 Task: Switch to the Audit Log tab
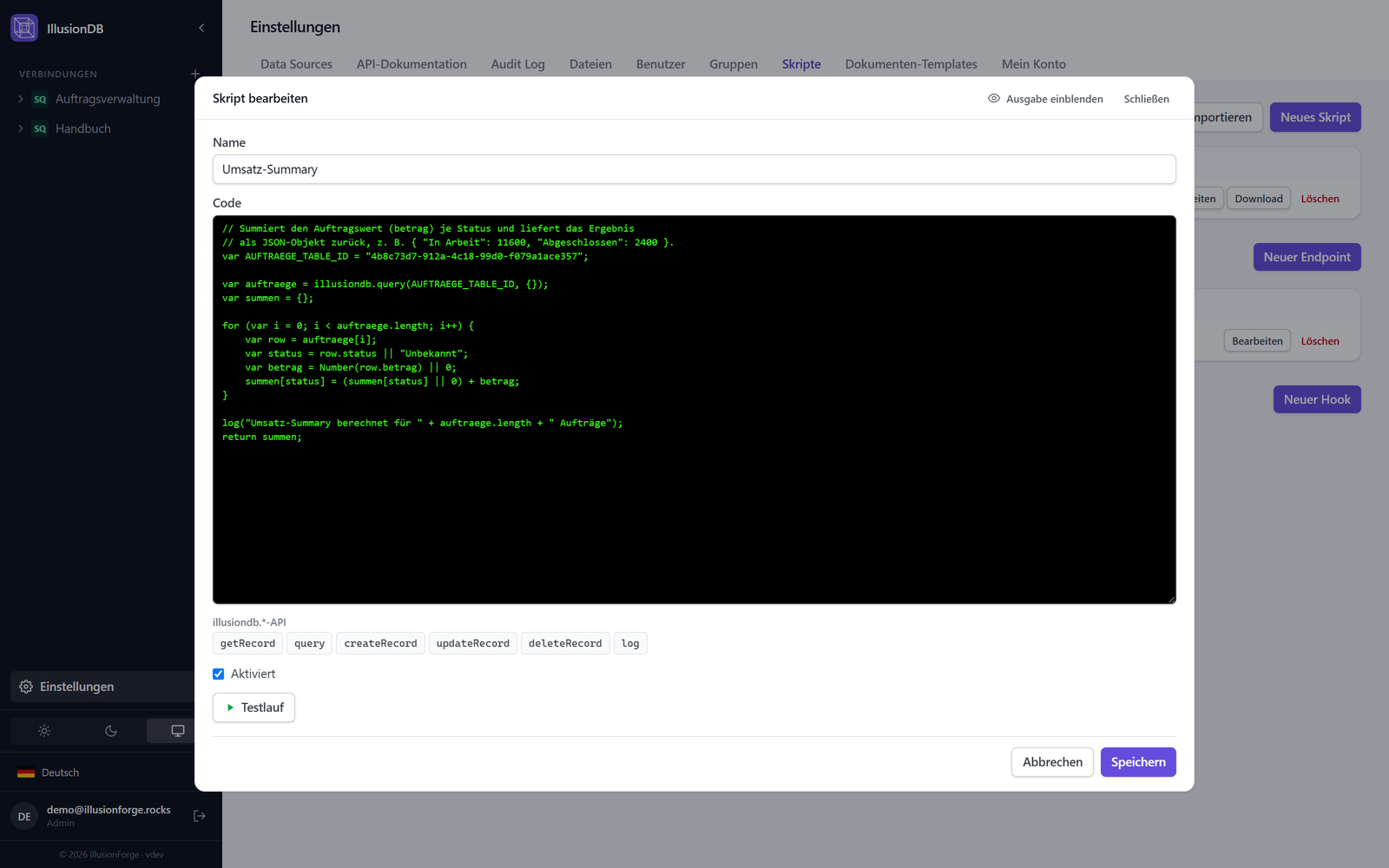518,64
